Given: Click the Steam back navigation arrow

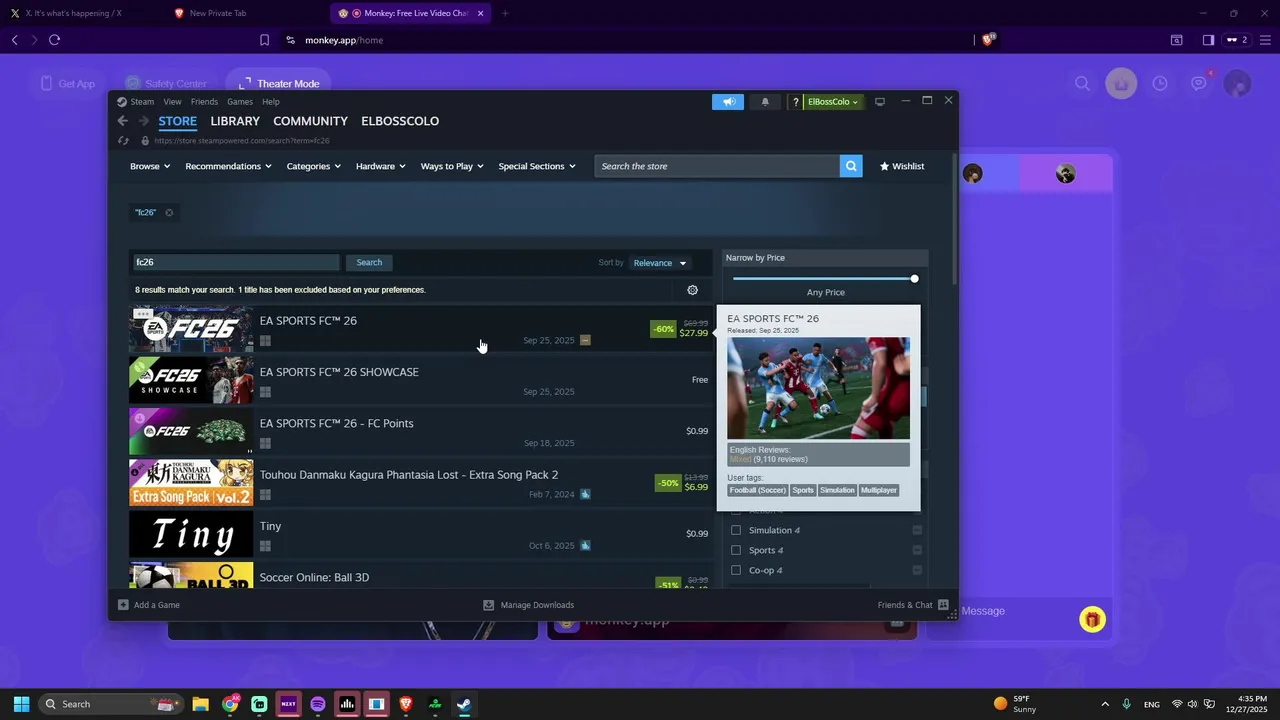Looking at the screenshot, I should coord(122,121).
